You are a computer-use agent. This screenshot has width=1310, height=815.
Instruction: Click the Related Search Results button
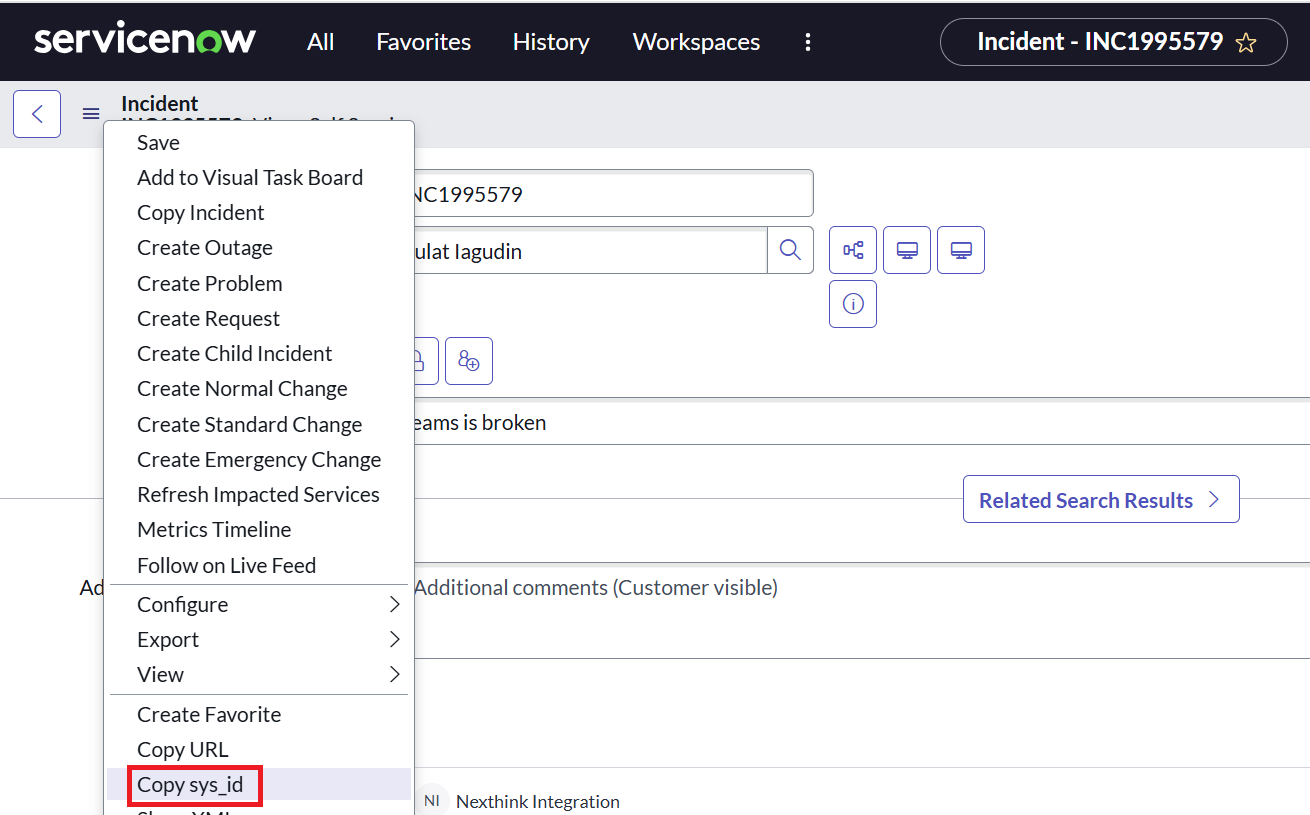1100,500
